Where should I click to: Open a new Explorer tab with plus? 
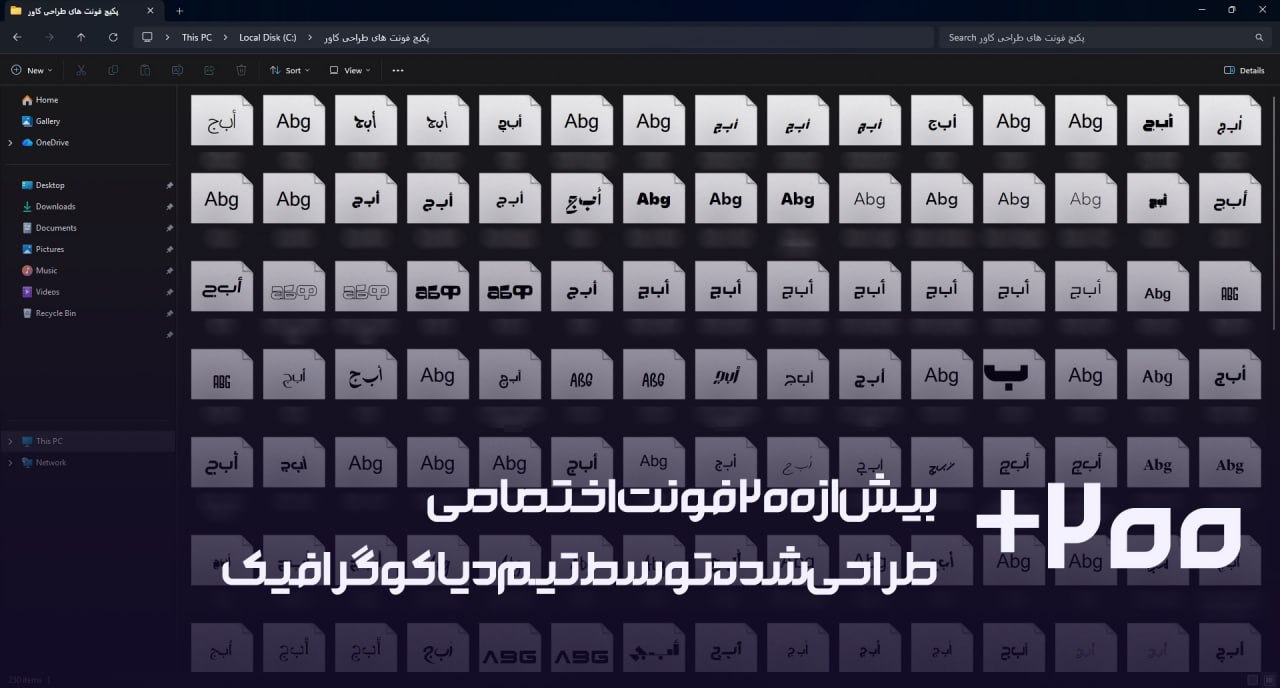pos(180,11)
